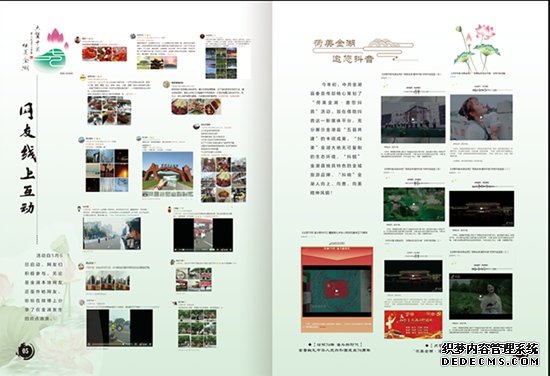Click the lotus flower illustration at top right
550x376 pixels.
[x=477, y=47]
